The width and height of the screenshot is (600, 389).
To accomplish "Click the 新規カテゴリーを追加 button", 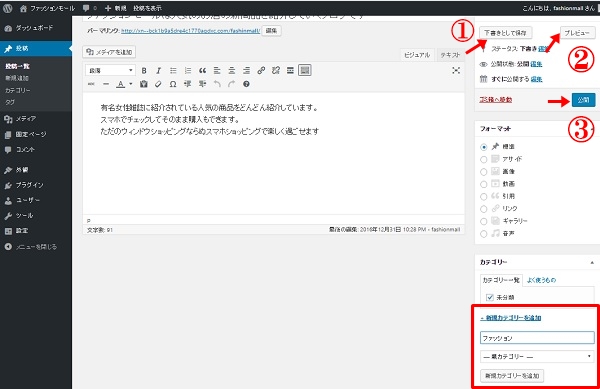I will point(512,376).
